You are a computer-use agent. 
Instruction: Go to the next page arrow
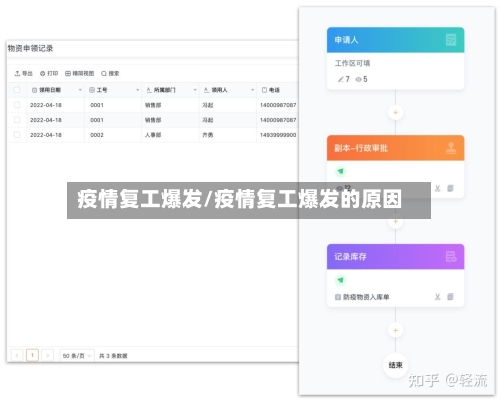tap(48, 356)
